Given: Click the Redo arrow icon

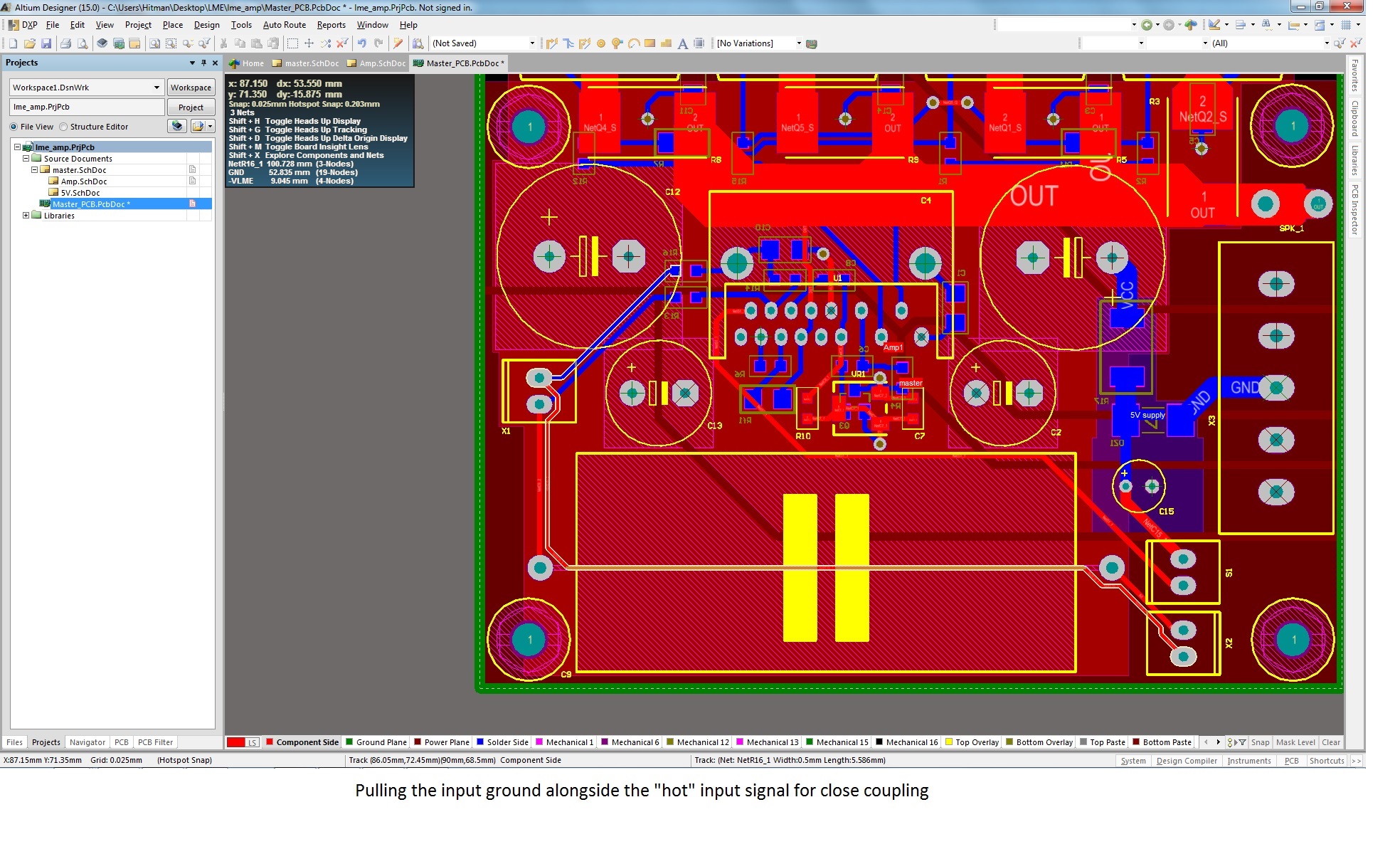Looking at the screenshot, I should pos(378,43).
